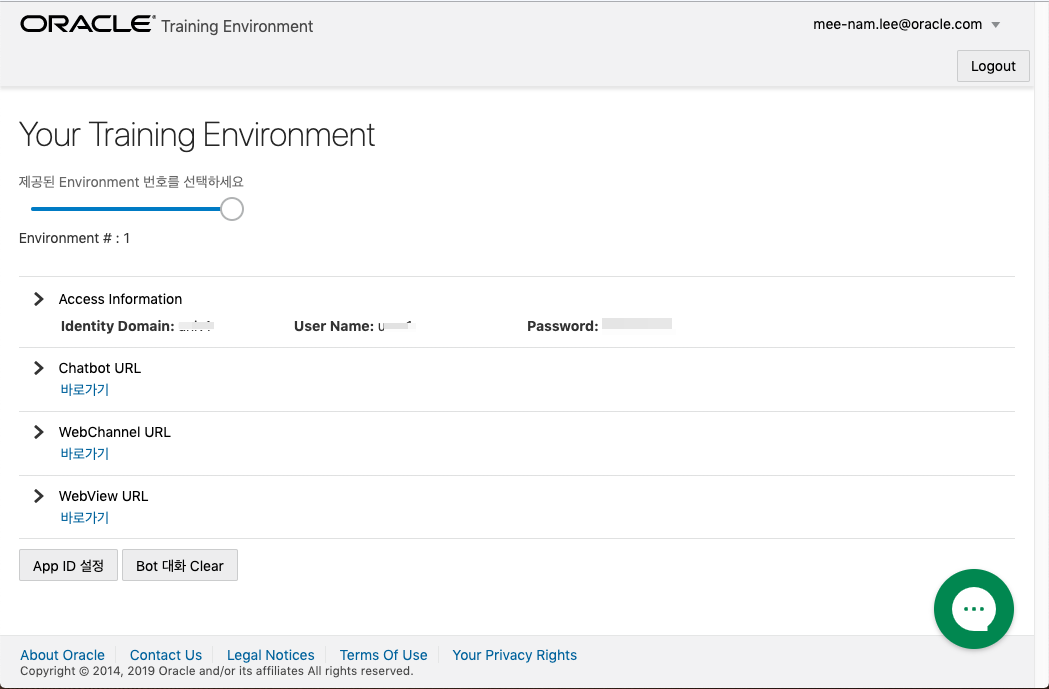The width and height of the screenshot is (1049, 689).
Task: Click the User Name label
Action: point(334,326)
